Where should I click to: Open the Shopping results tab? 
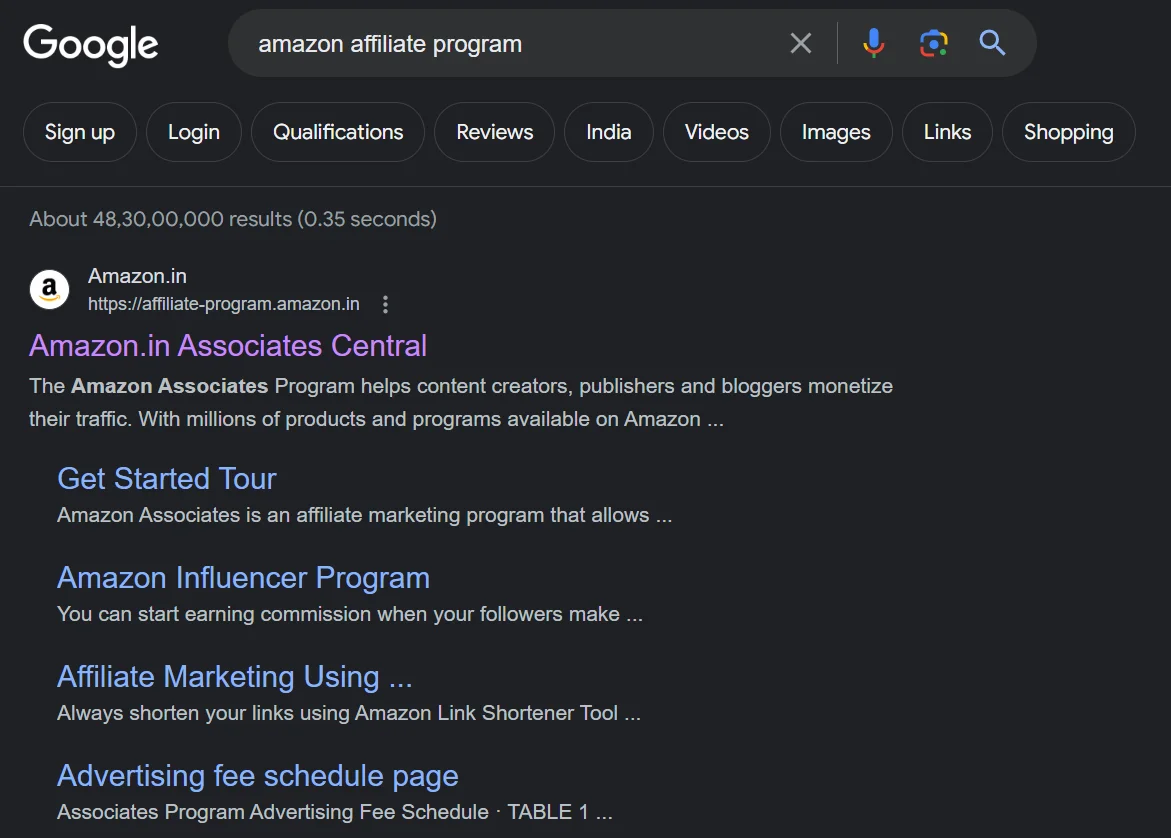[1068, 132]
